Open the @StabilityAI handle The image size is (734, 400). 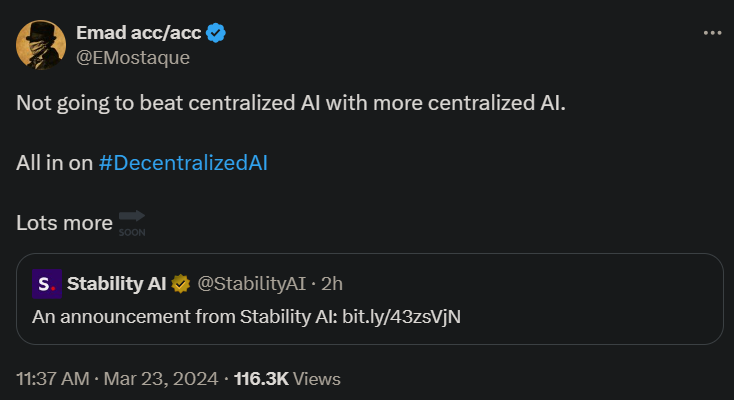pos(251,284)
